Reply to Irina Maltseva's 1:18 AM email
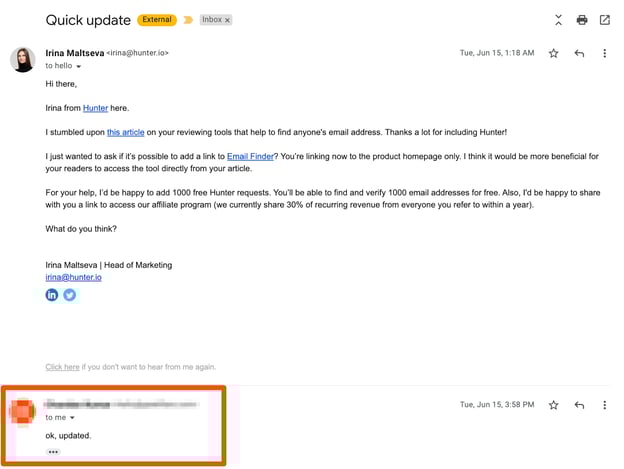 click(x=579, y=54)
